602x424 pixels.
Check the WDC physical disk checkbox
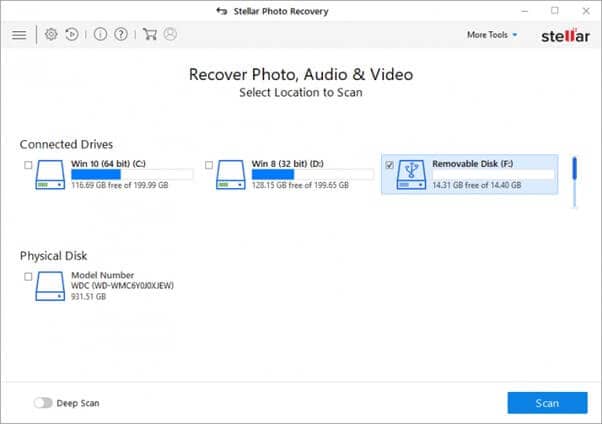pyautogui.click(x=28, y=277)
